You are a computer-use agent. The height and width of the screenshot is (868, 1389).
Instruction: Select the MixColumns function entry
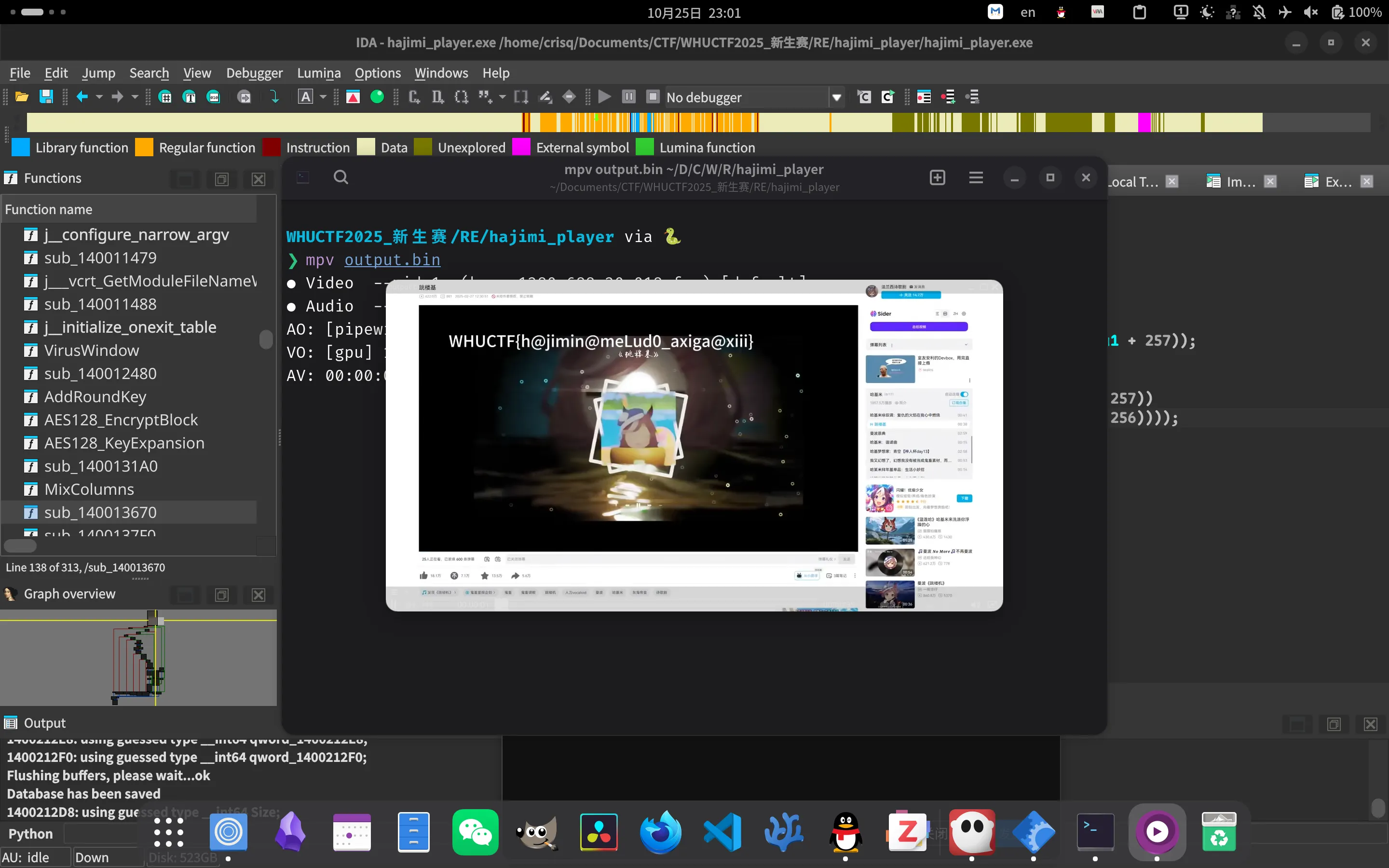pos(89,489)
